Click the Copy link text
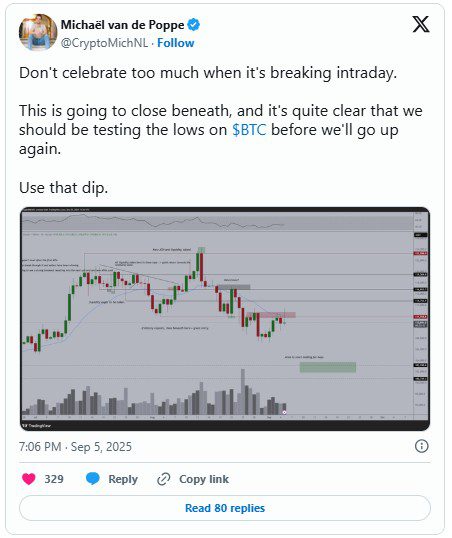 point(204,479)
